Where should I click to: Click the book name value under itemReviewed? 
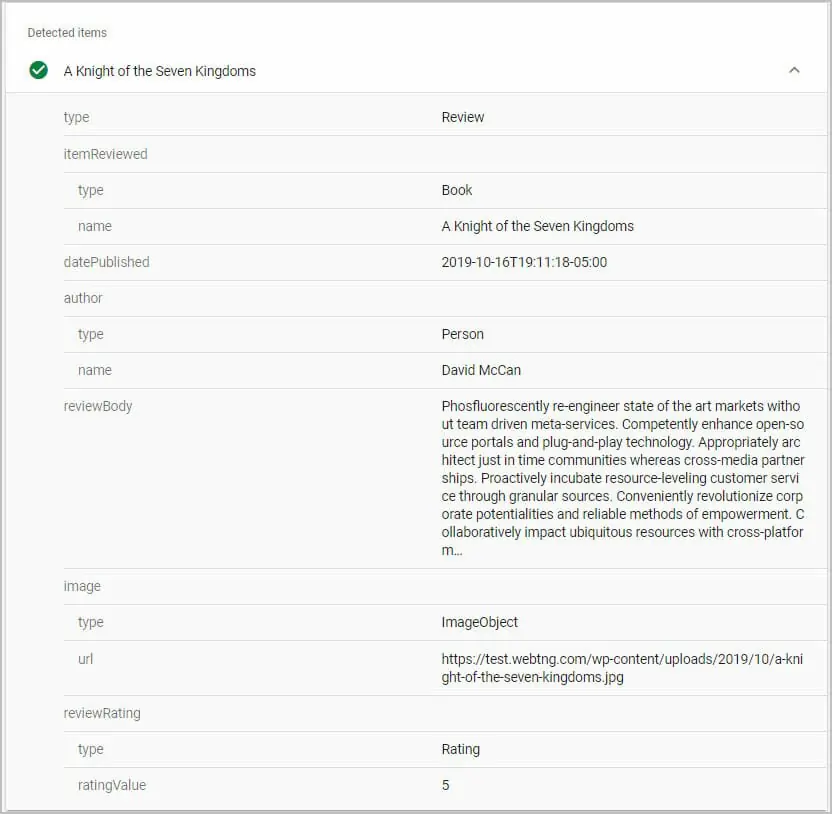[x=537, y=226]
